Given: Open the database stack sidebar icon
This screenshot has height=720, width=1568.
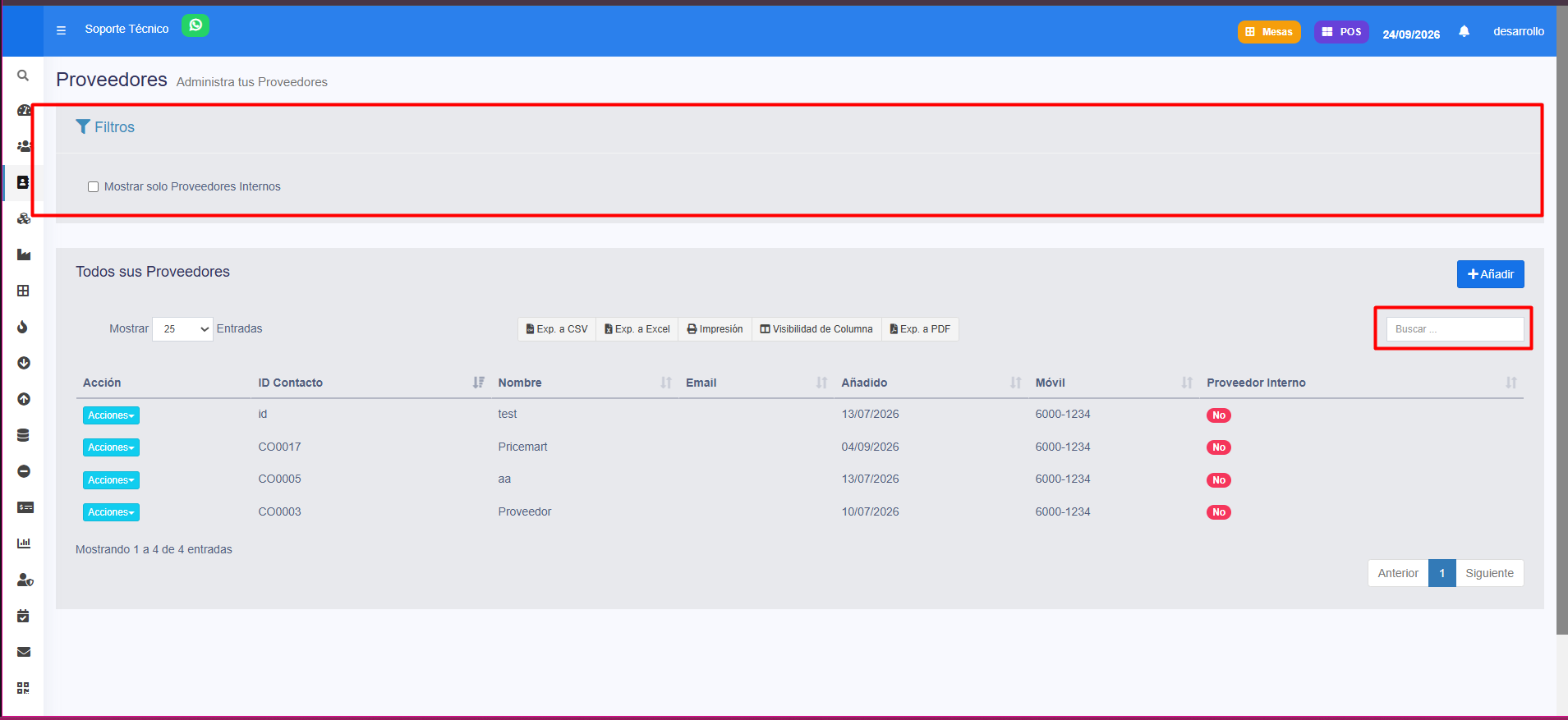Looking at the screenshot, I should [x=23, y=435].
